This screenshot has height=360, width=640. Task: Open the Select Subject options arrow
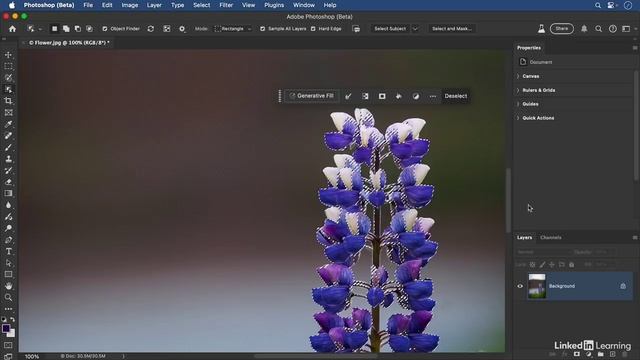pos(415,29)
